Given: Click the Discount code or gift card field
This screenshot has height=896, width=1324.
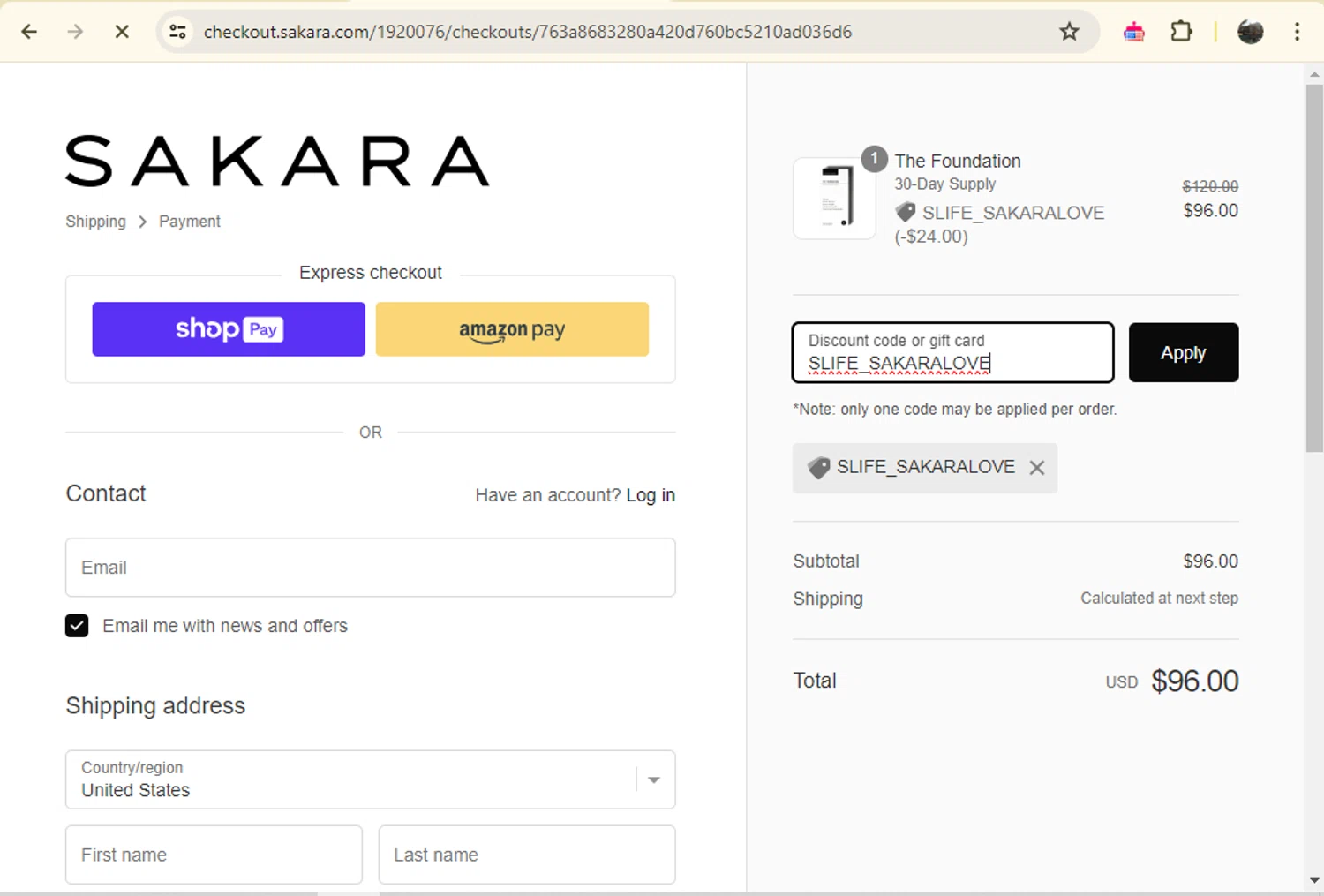Looking at the screenshot, I should coord(952,352).
